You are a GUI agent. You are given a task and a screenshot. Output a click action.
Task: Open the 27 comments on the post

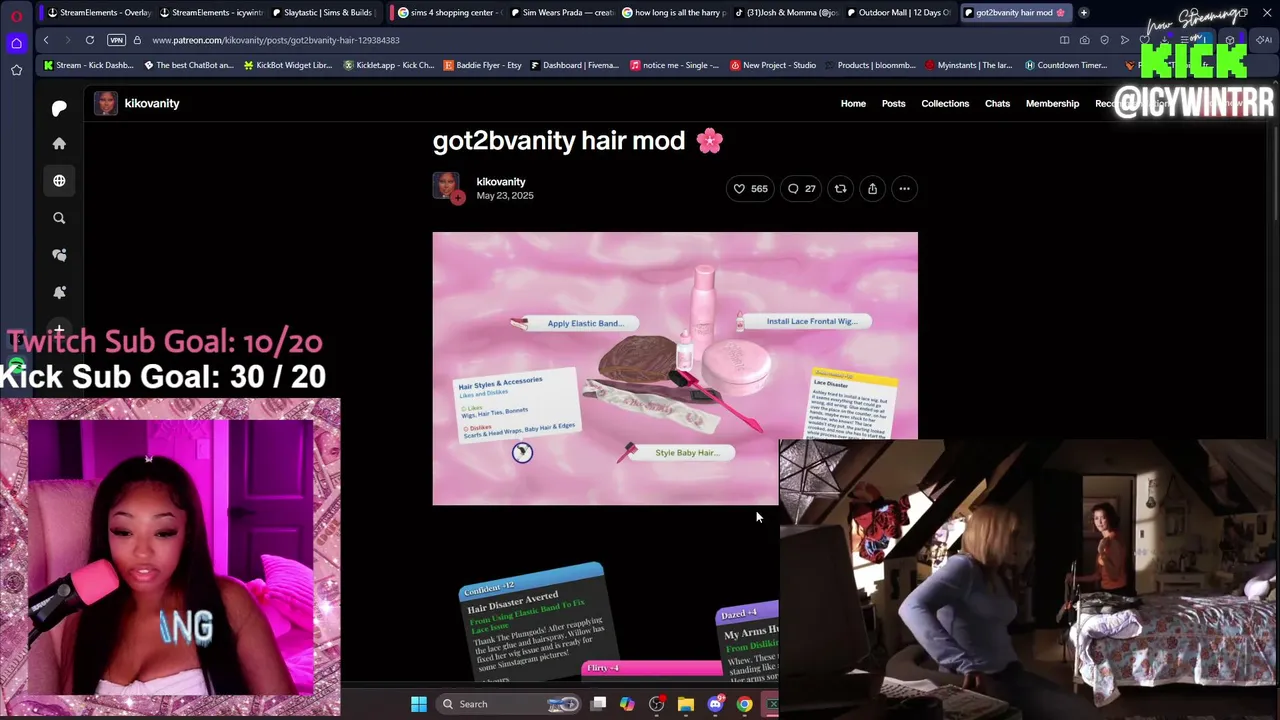802,189
